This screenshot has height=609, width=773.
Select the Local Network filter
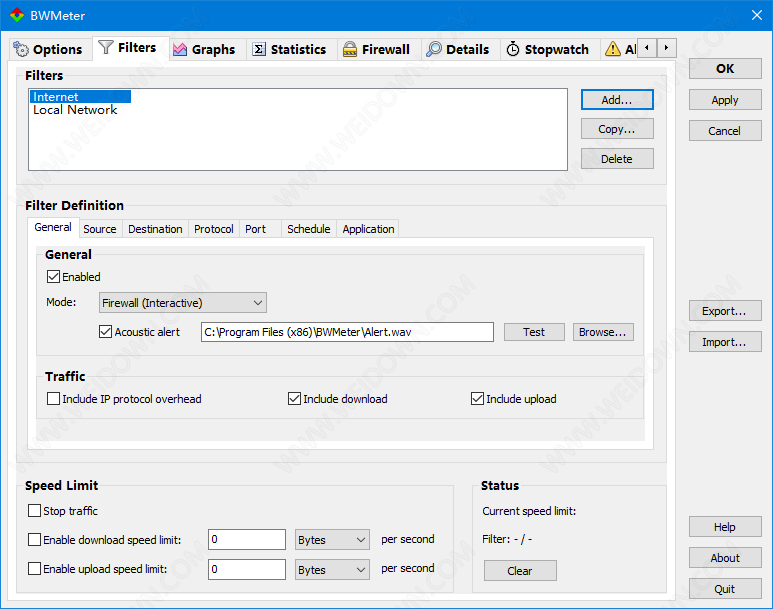point(75,110)
